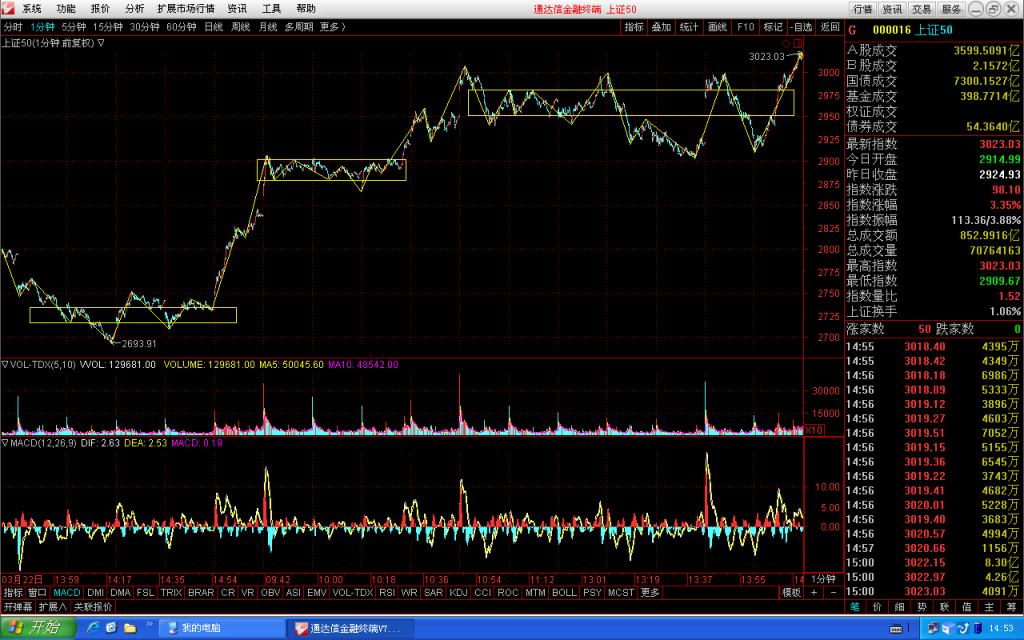Open the 更多 periods dropdown
This screenshot has width=1024, height=640.
pyautogui.click(x=332, y=27)
